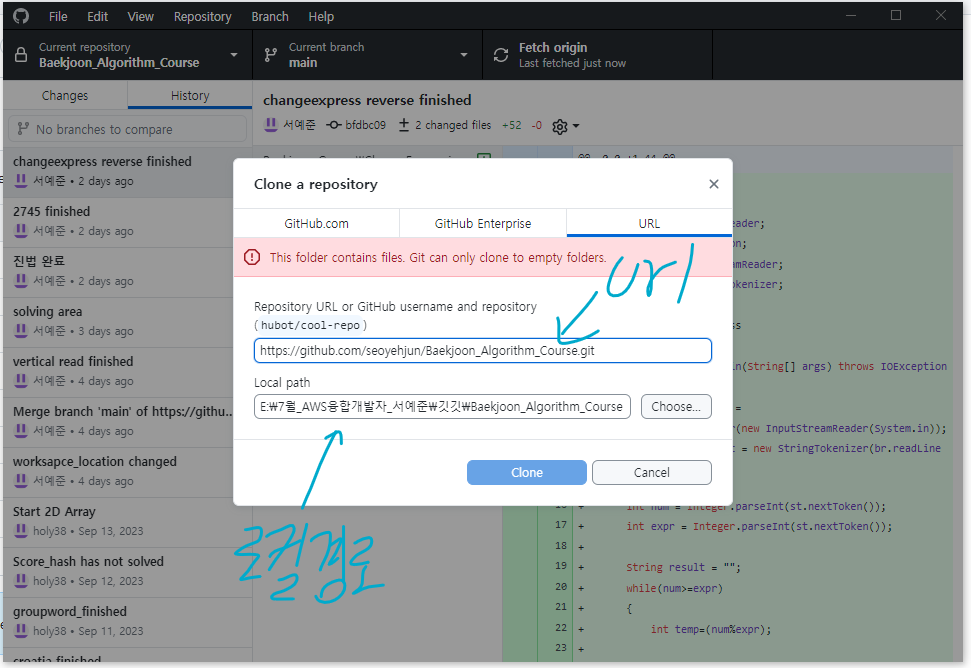Click the '2 changed files' label
The height and width of the screenshot is (668, 971).
453,125
